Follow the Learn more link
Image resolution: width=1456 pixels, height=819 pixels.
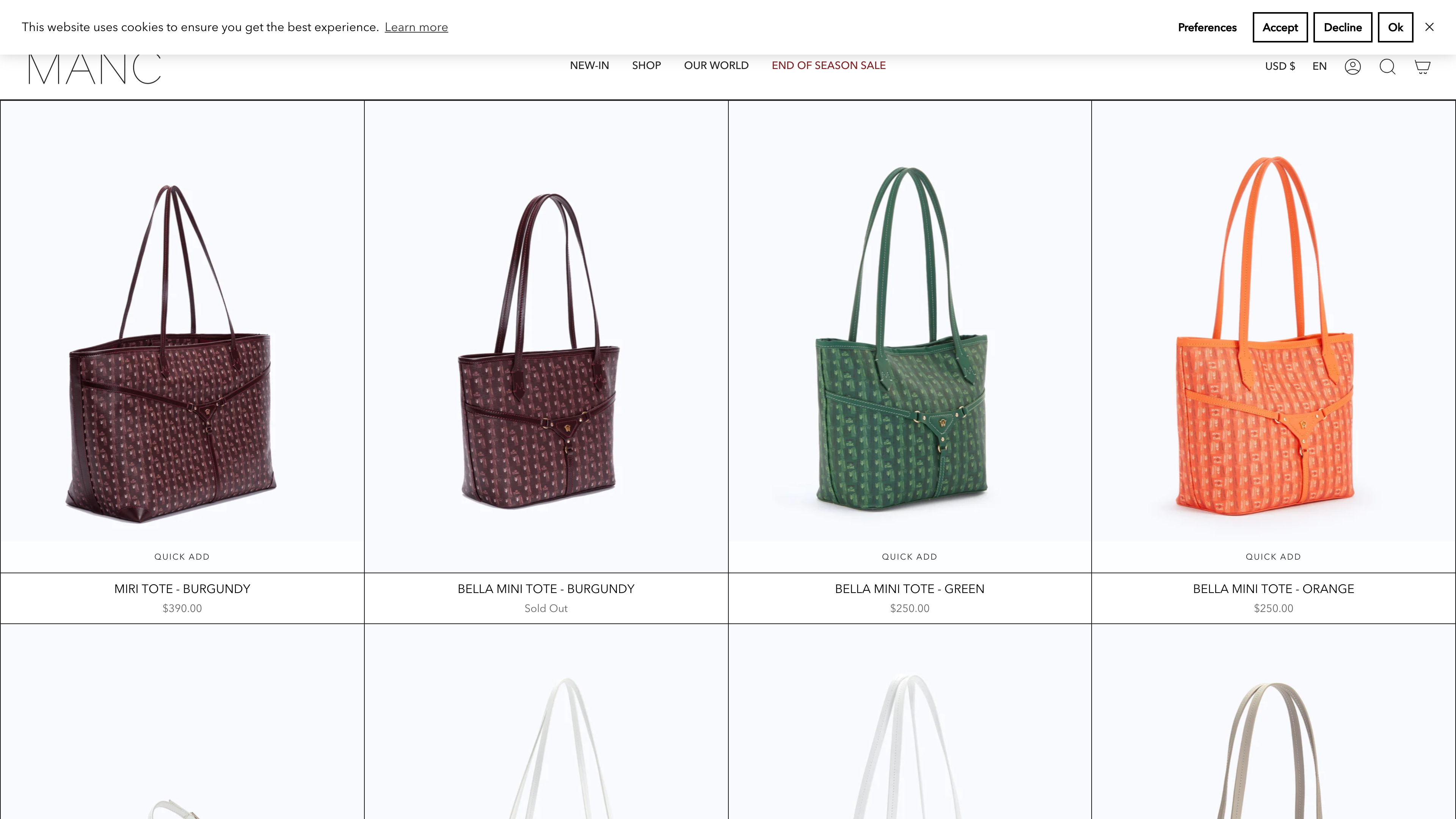coord(416,27)
